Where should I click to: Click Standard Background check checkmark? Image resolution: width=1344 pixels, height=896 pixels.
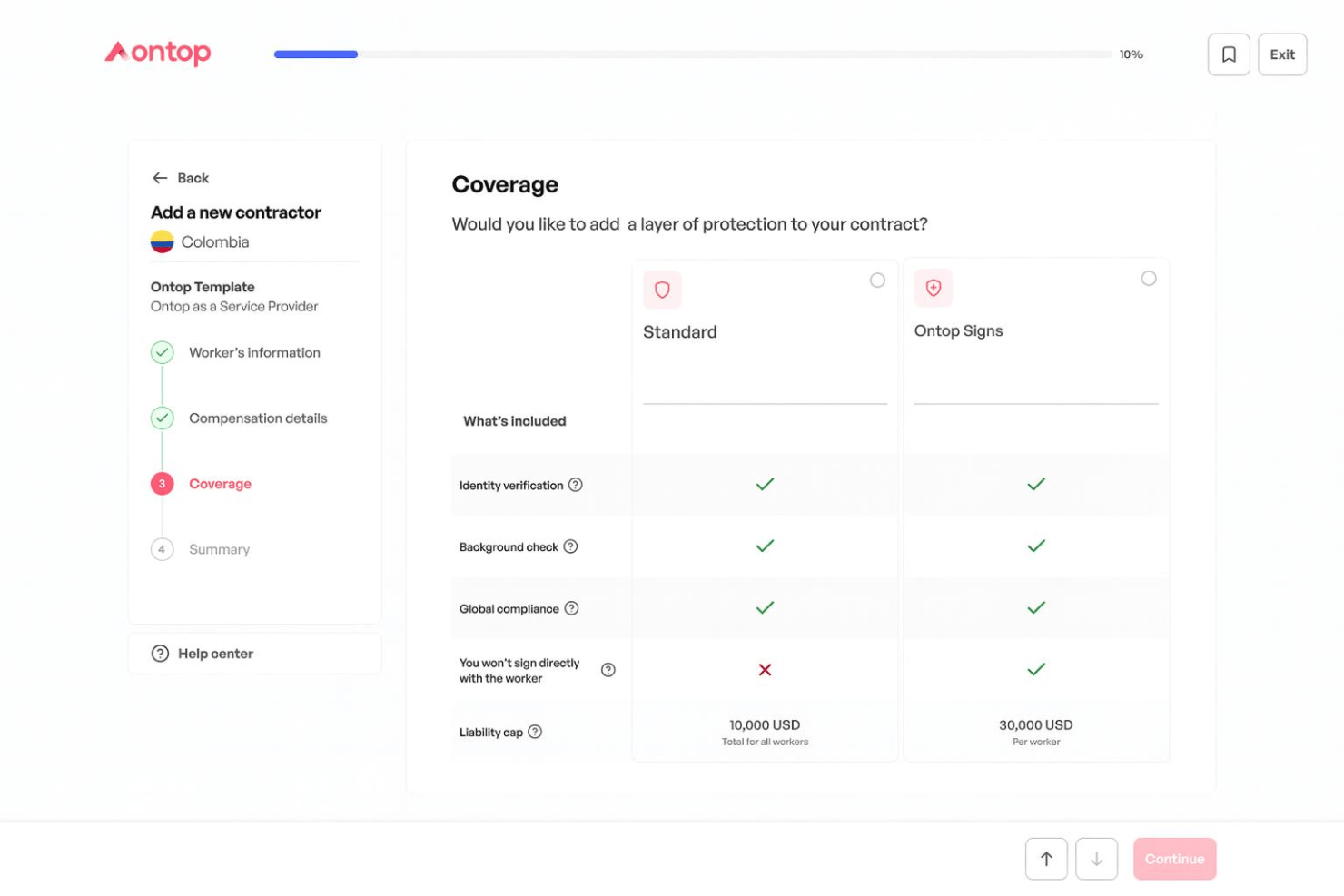(x=765, y=546)
